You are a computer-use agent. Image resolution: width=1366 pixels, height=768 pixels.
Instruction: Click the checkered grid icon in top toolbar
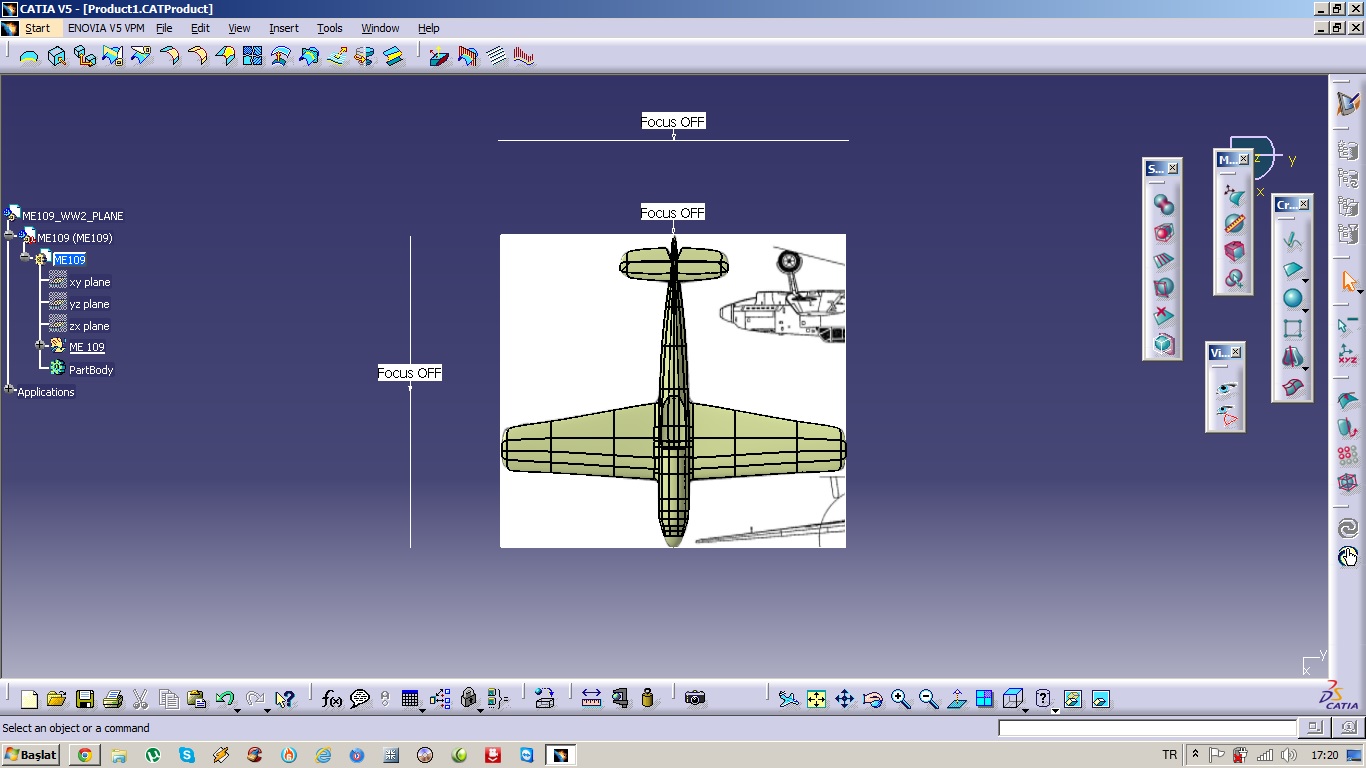[252, 57]
